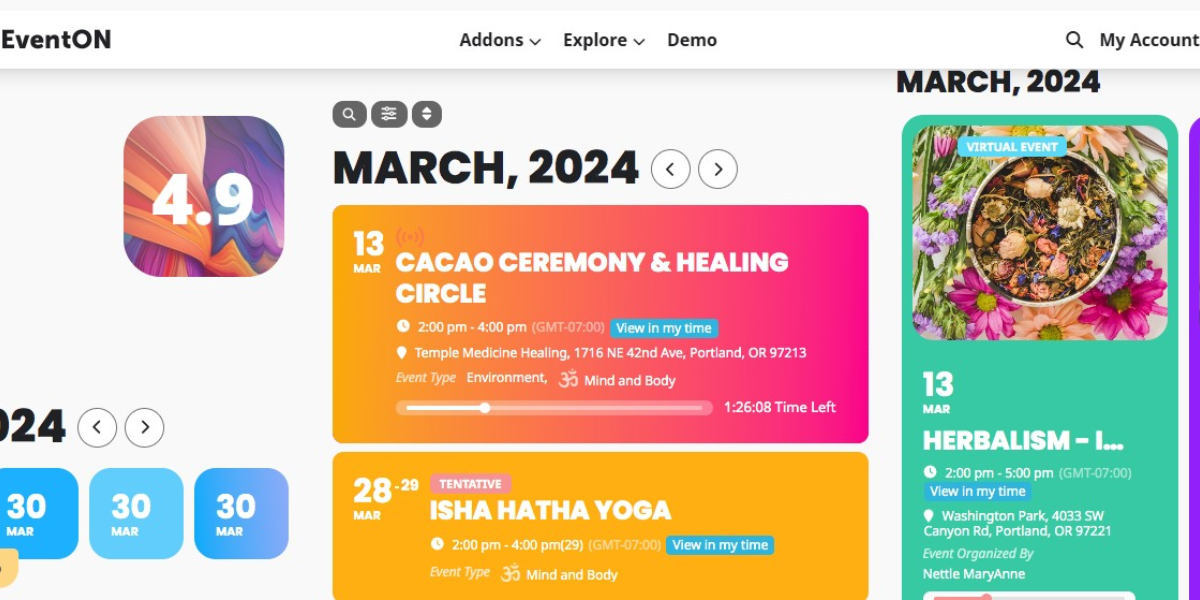Click View in my time on Herbalism event
1200x600 pixels.
[x=978, y=491]
